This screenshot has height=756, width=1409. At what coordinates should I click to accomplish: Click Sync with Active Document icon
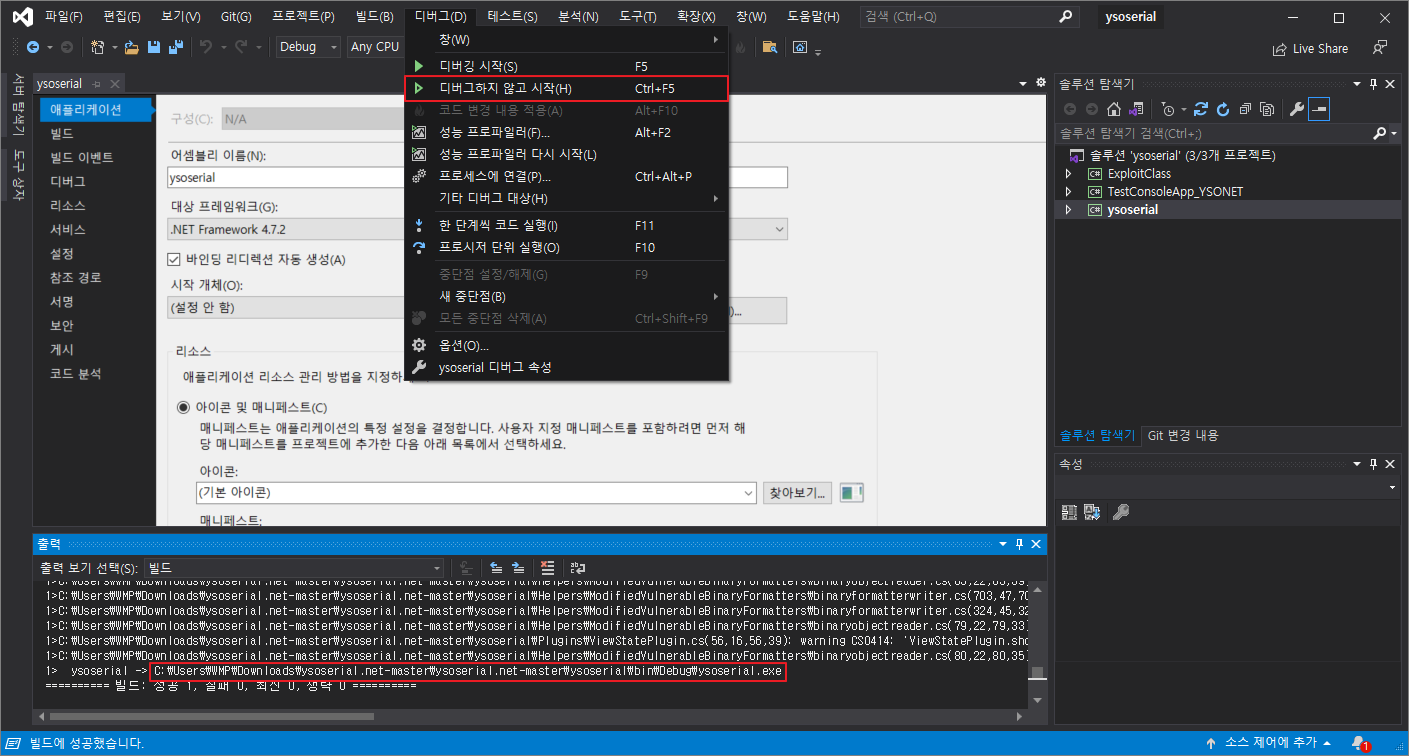(1201, 109)
